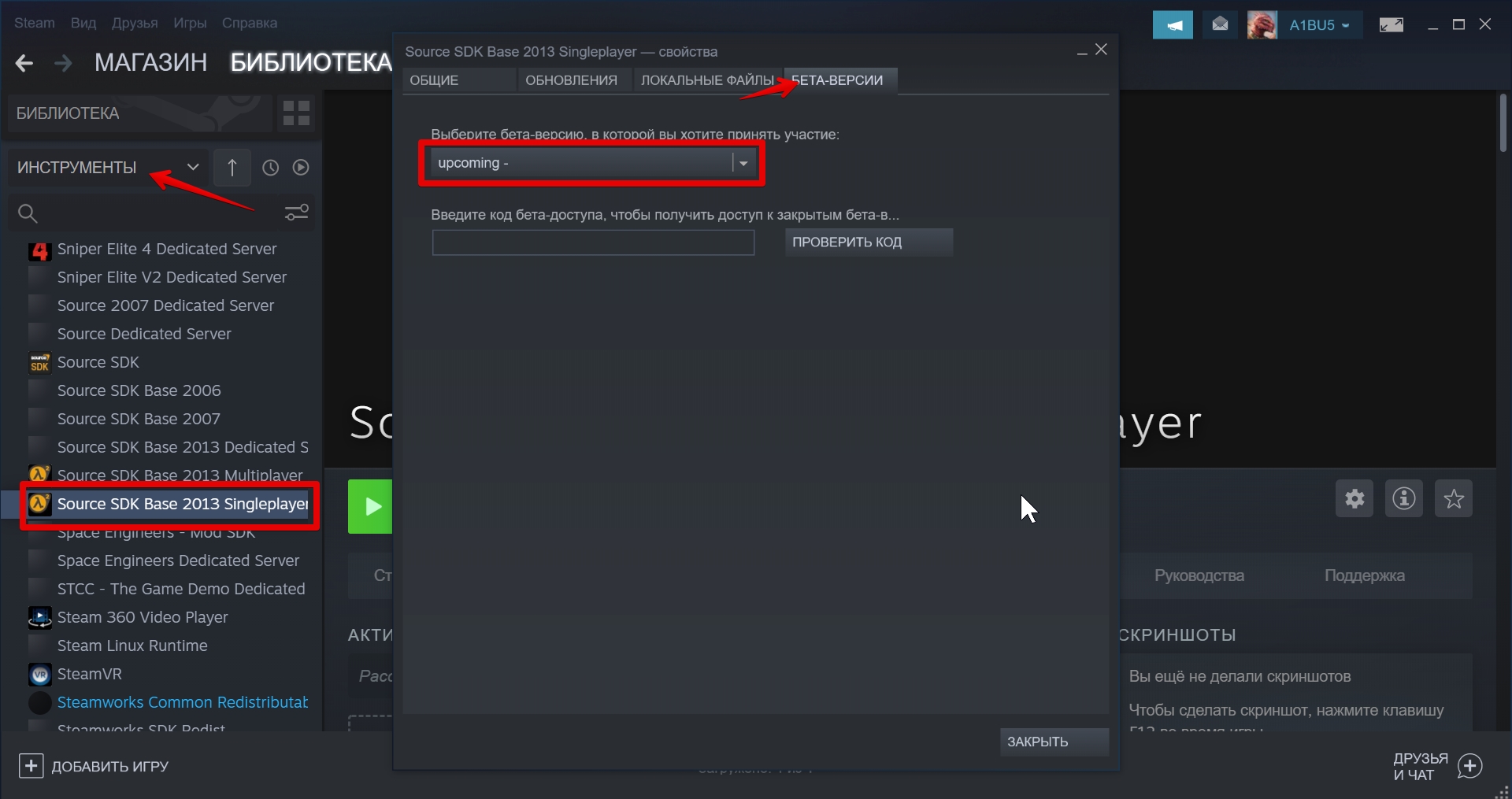
Task: Open the friends chat plus icon
Action: (1469, 766)
